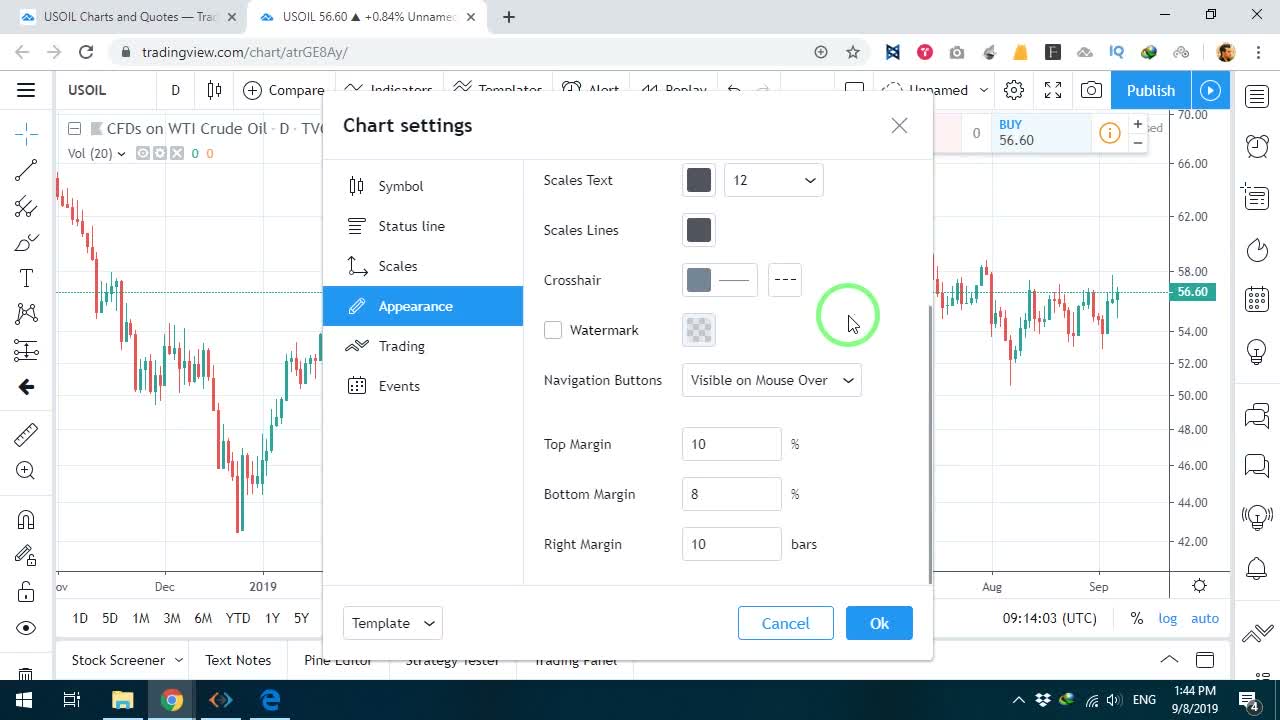Pick the Text annotation tool
Viewport: 1280px width, 720px height.
(26, 278)
